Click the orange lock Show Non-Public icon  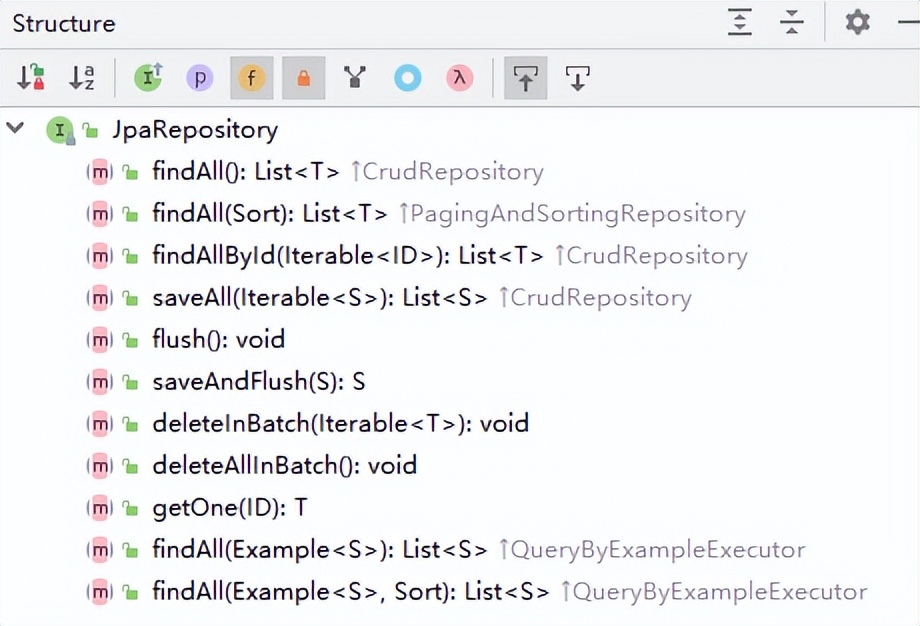click(x=303, y=78)
